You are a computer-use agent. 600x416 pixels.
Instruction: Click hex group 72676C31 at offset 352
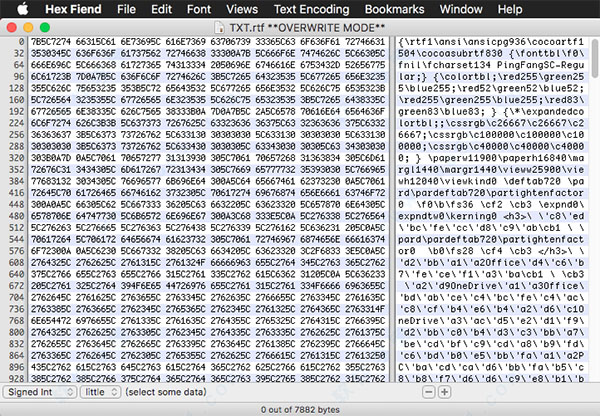coord(51,170)
